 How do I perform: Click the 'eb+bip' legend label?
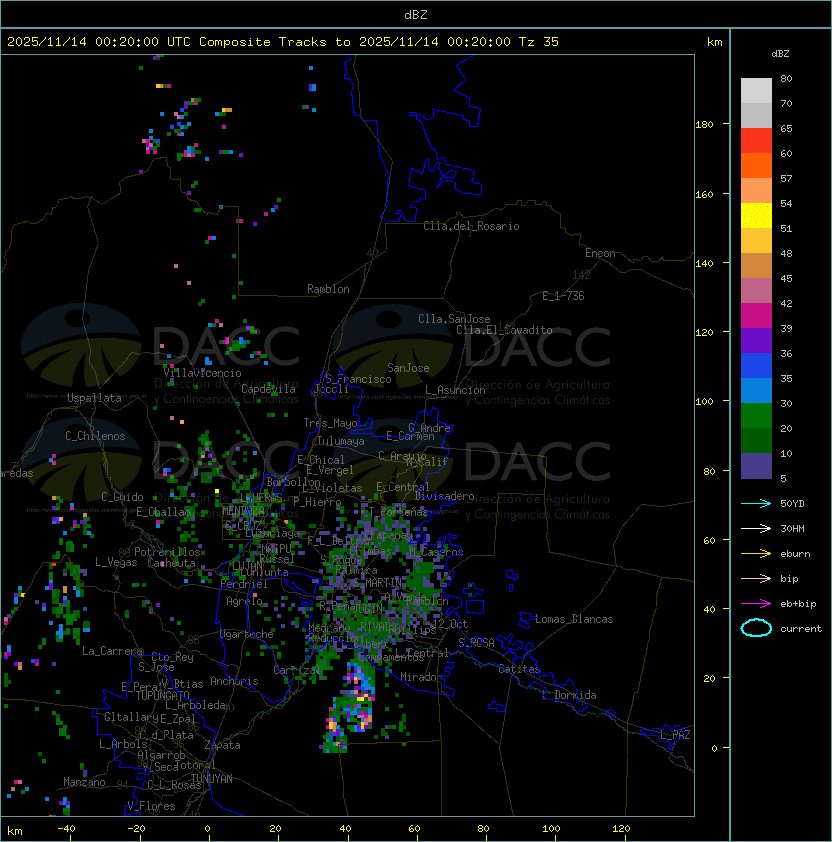[798, 604]
